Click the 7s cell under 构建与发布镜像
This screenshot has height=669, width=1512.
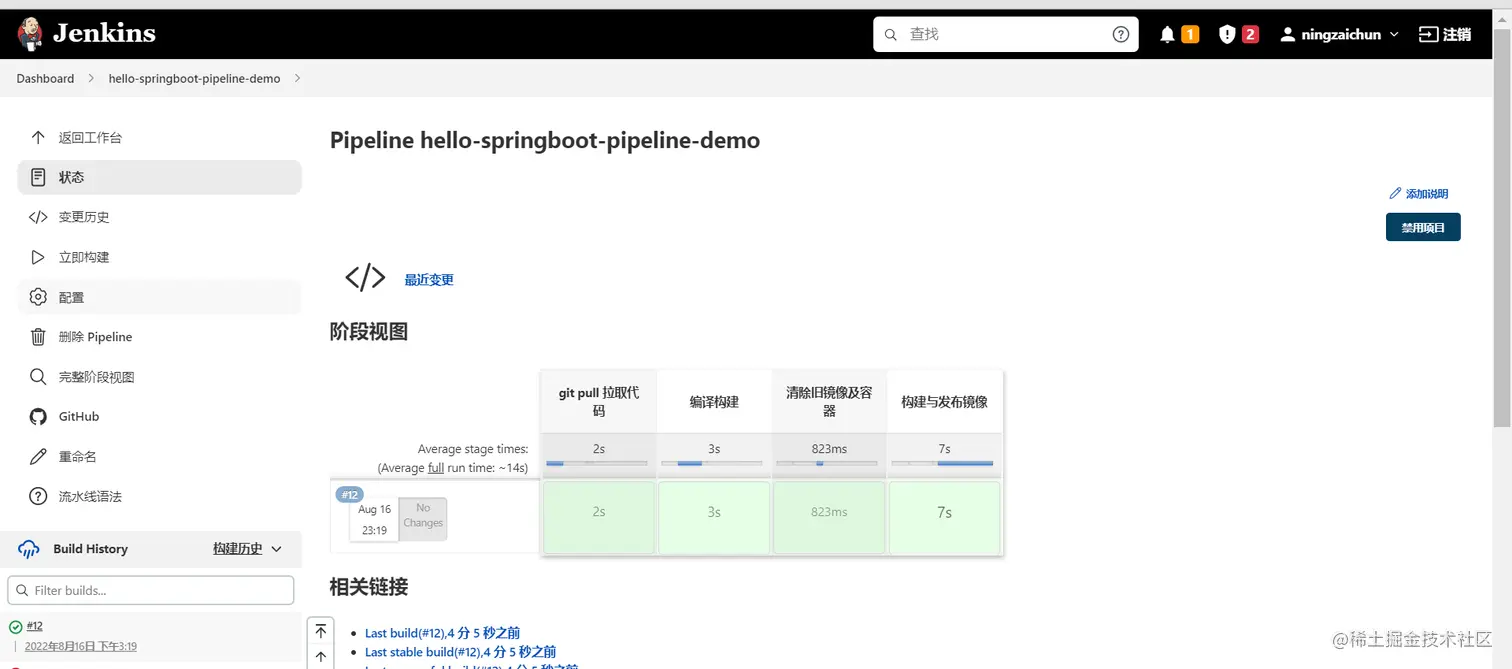point(944,517)
